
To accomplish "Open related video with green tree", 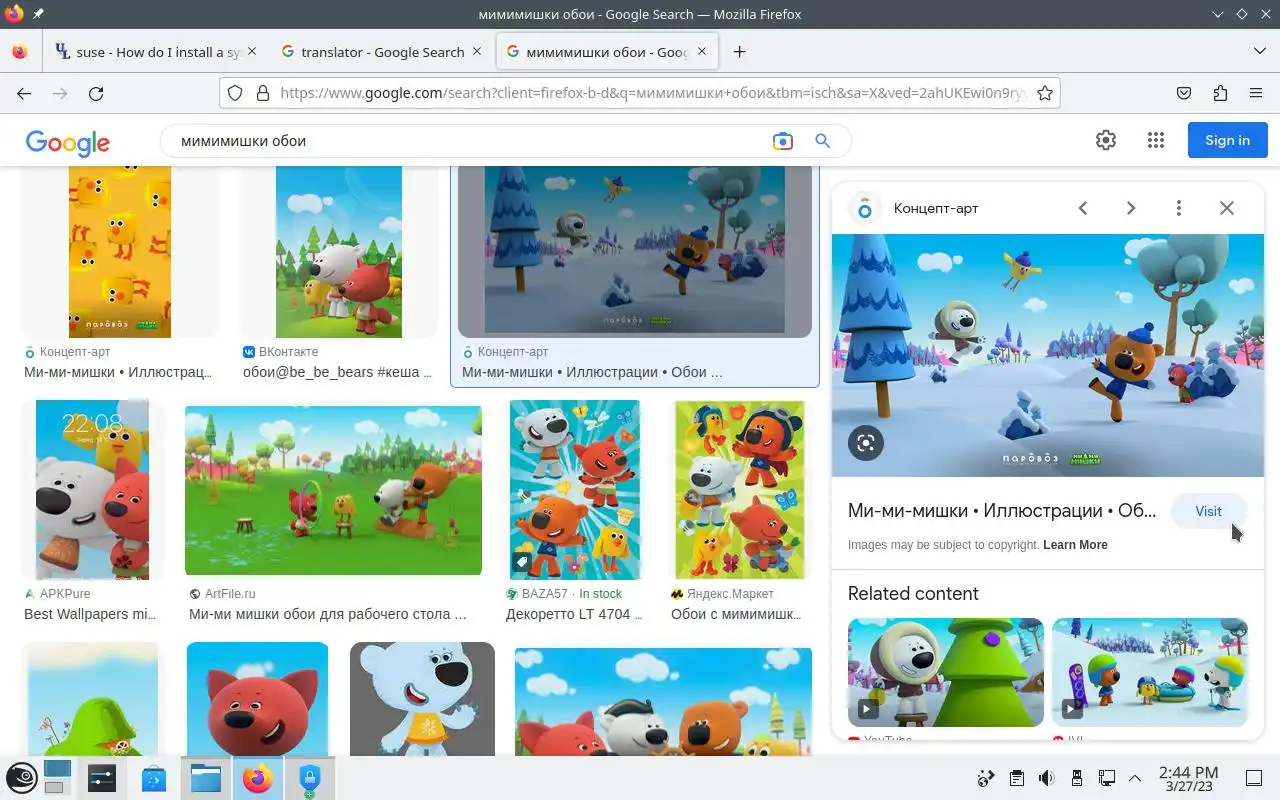I will 946,672.
